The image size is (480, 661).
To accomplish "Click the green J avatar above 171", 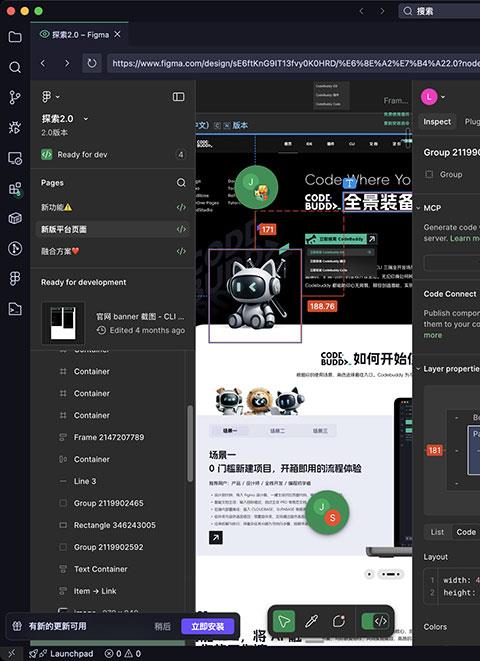I will [256, 187].
